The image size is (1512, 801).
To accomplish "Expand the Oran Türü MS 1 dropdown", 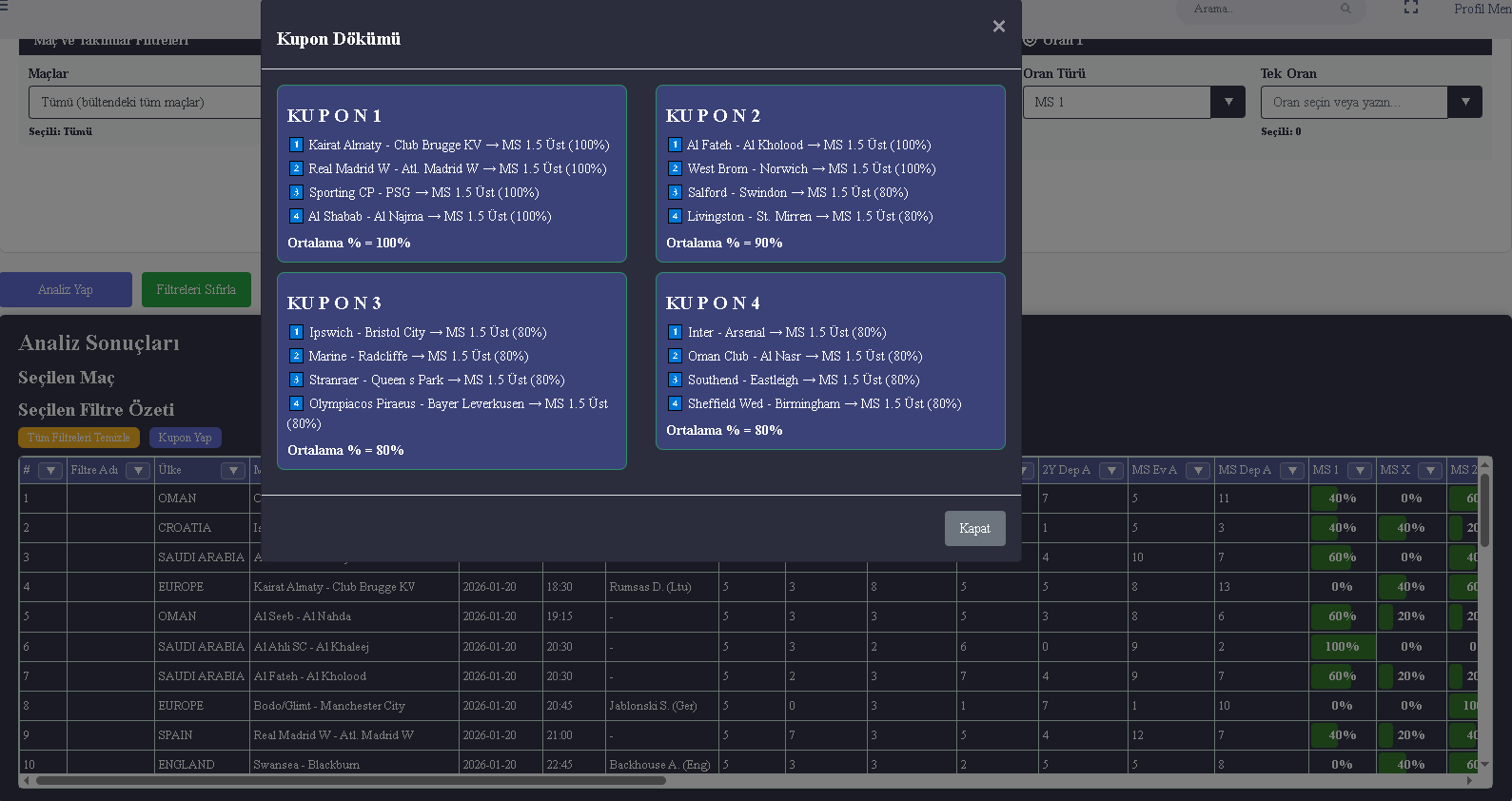I will point(1227,102).
